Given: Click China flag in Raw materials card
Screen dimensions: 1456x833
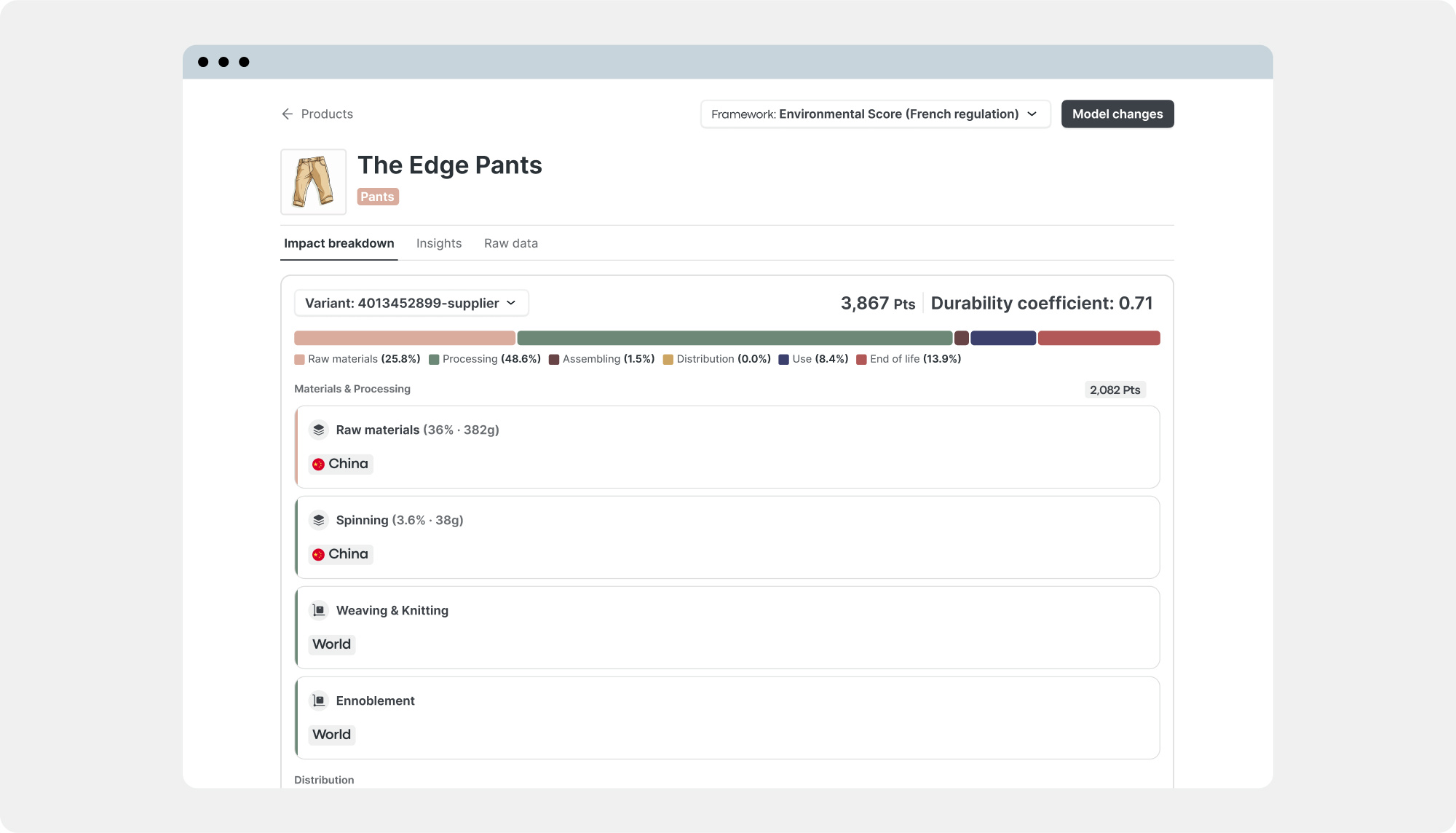Looking at the screenshot, I should (318, 464).
